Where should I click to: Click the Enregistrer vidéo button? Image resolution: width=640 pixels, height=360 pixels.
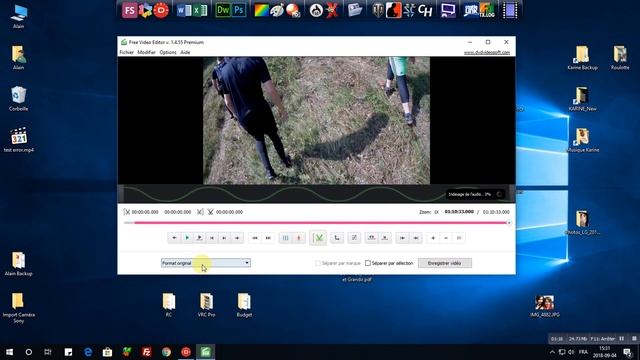pos(444,263)
